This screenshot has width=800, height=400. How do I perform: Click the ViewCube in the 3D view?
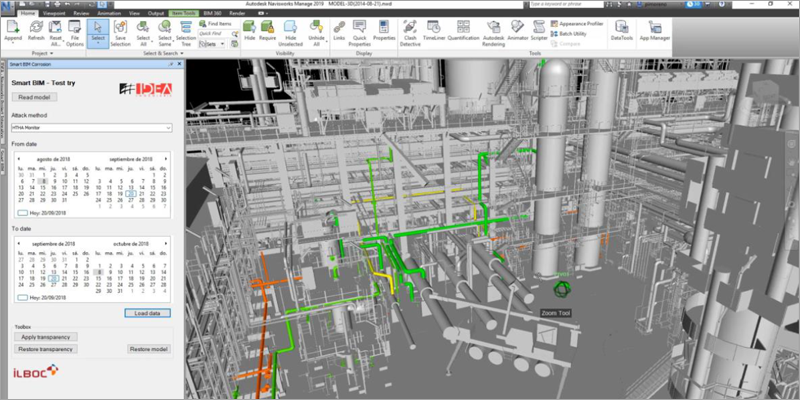coord(765,93)
